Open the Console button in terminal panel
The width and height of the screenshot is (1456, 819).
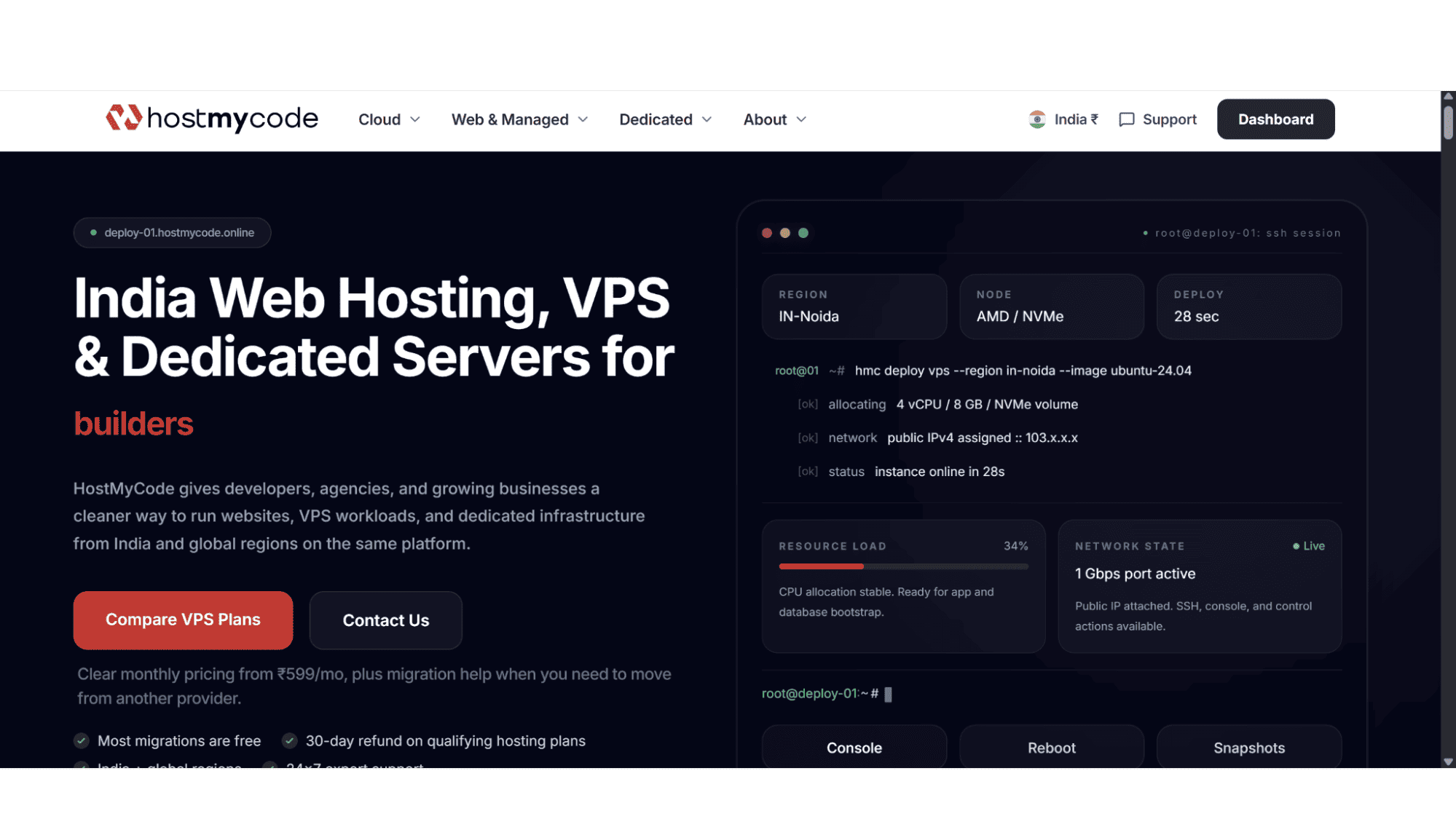[x=854, y=748]
